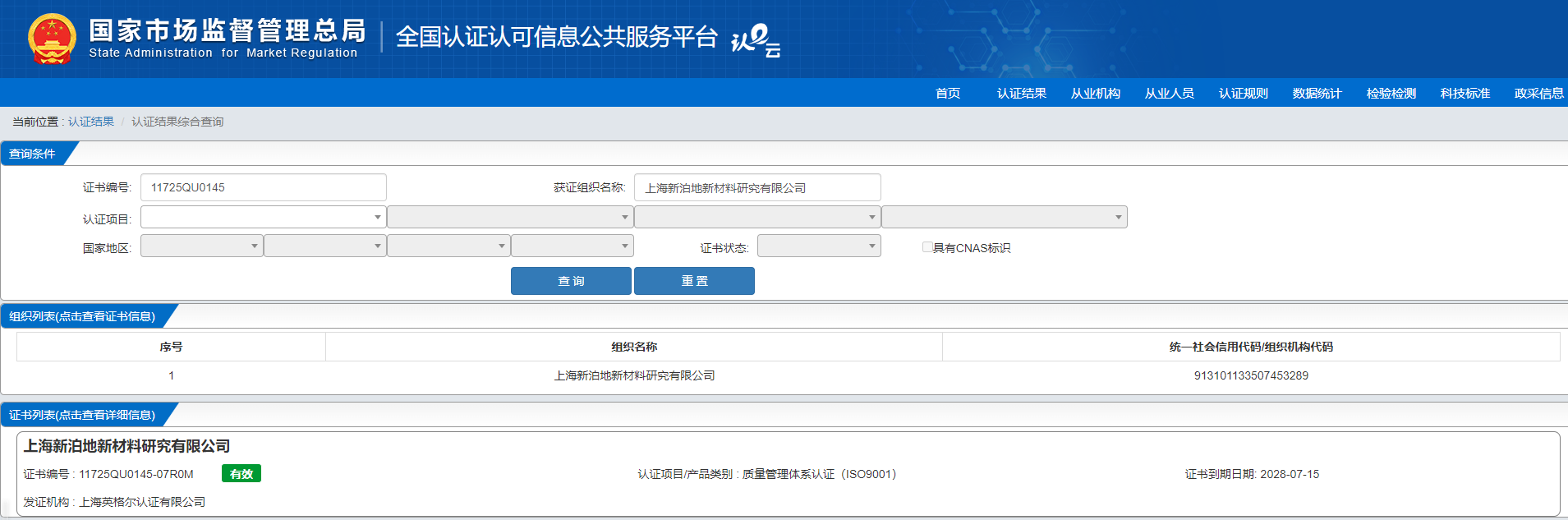Open 数据统计 menu item
The height and width of the screenshot is (520, 1568).
point(1317,93)
